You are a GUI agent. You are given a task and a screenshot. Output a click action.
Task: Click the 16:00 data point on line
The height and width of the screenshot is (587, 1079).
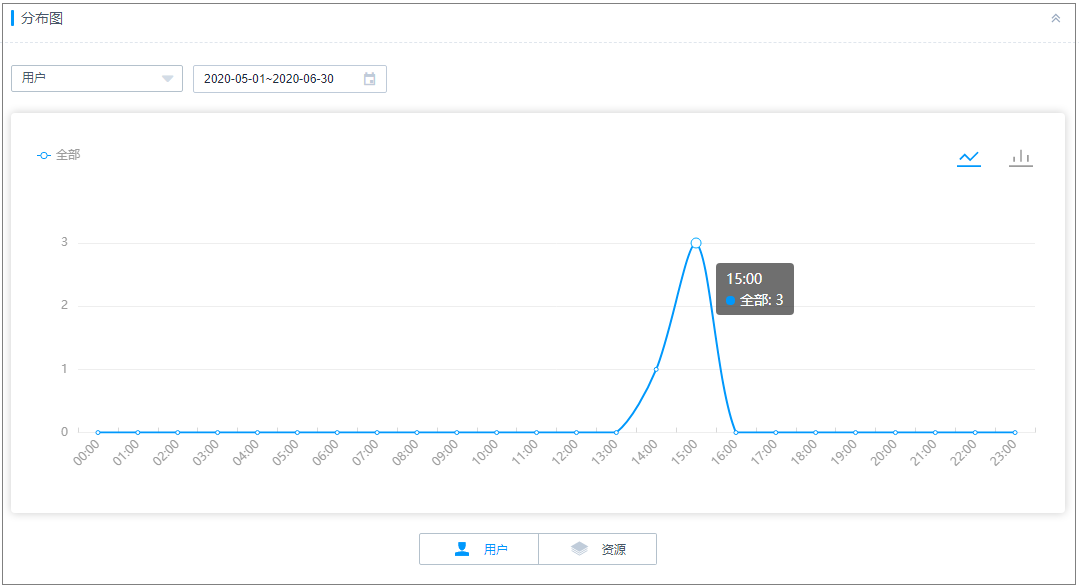tap(736, 432)
